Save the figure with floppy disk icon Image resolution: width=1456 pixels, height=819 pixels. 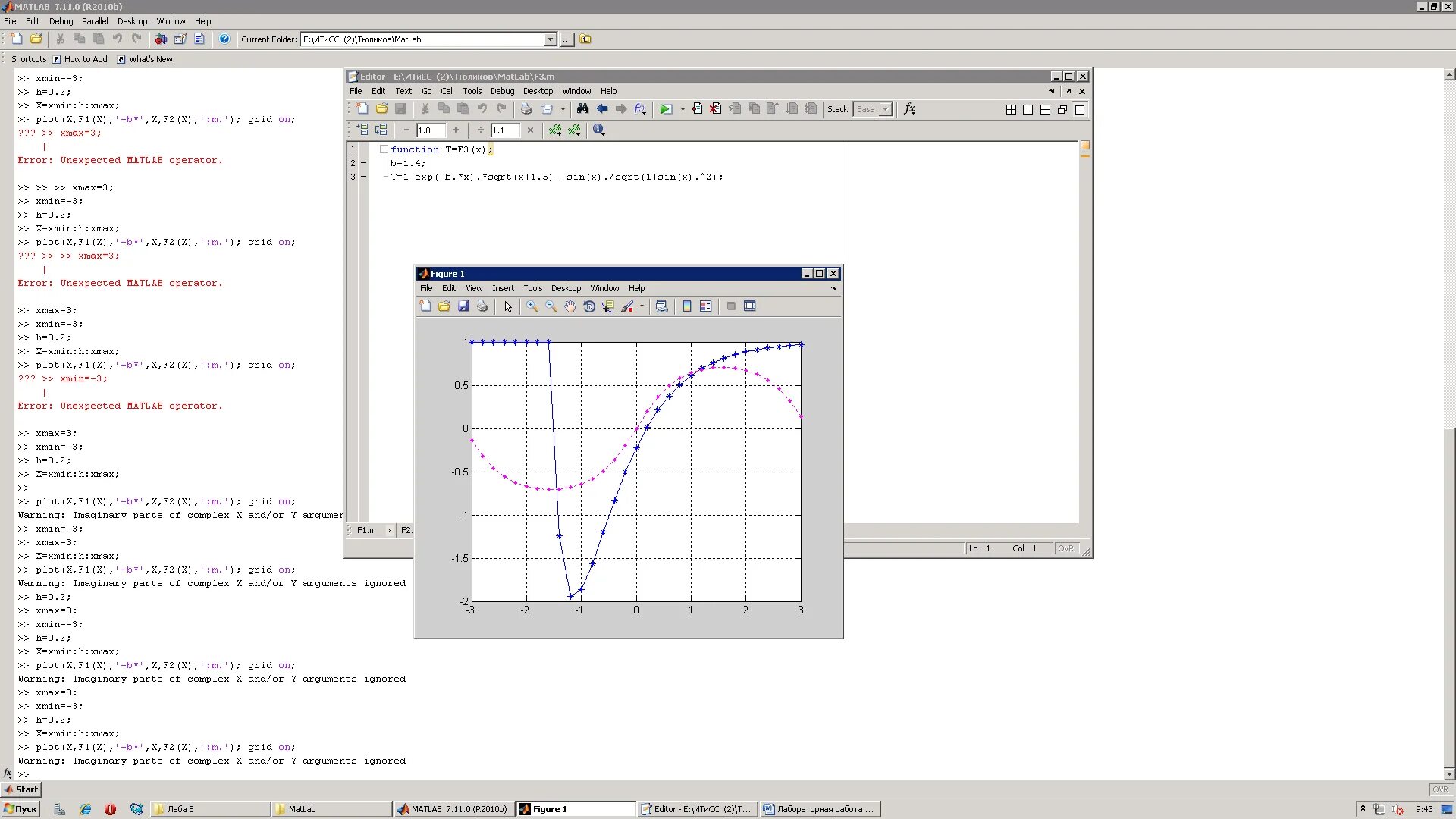point(463,306)
